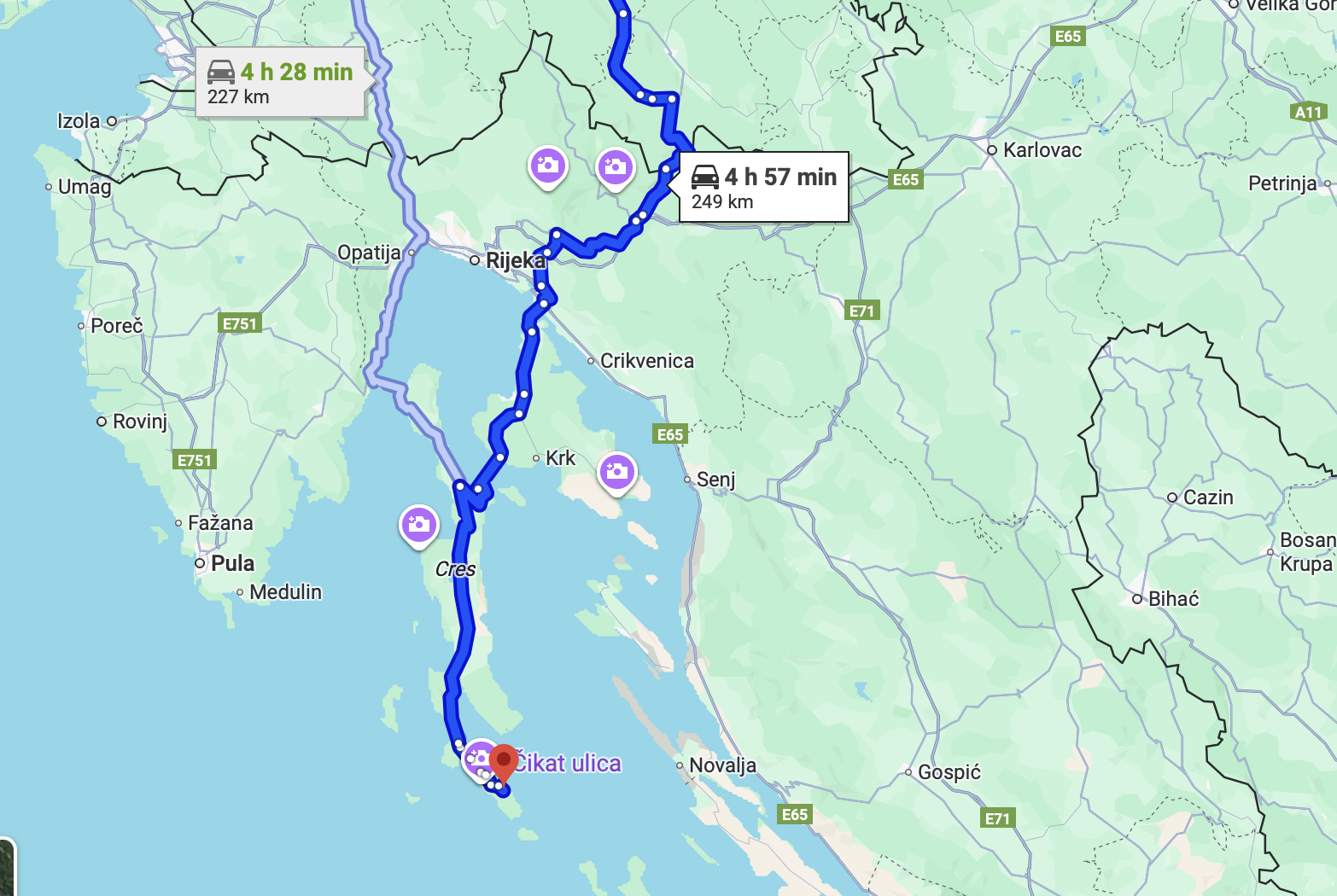Screen dimensions: 1337x896
Task: Click the Čikat ulica place label
Action: tap(567, 763)
